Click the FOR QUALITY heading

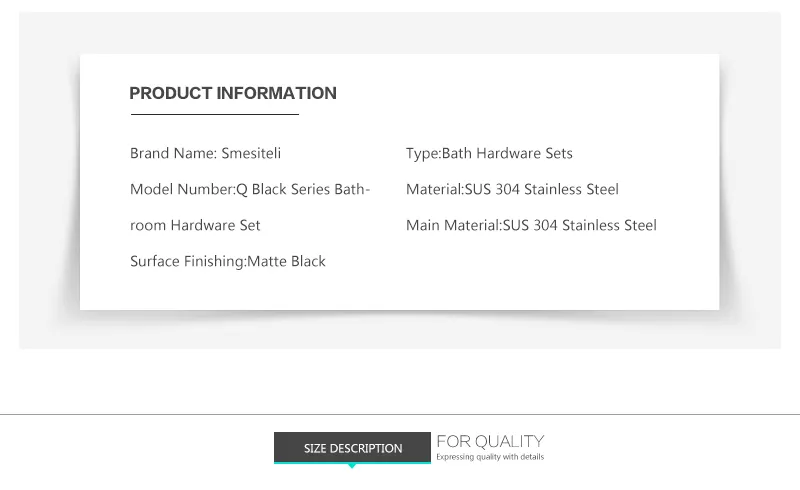pyautogui.click(x=490, y=441)
